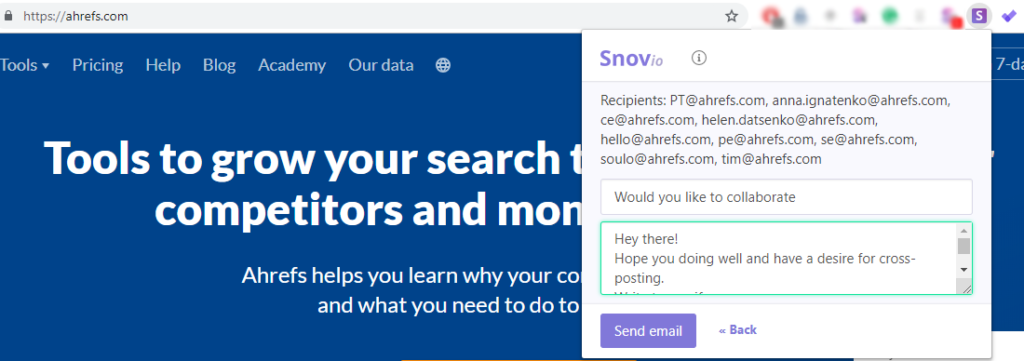1024x361 pixels.
Task: Click inside the email body text area
Action: pos(777,259)
